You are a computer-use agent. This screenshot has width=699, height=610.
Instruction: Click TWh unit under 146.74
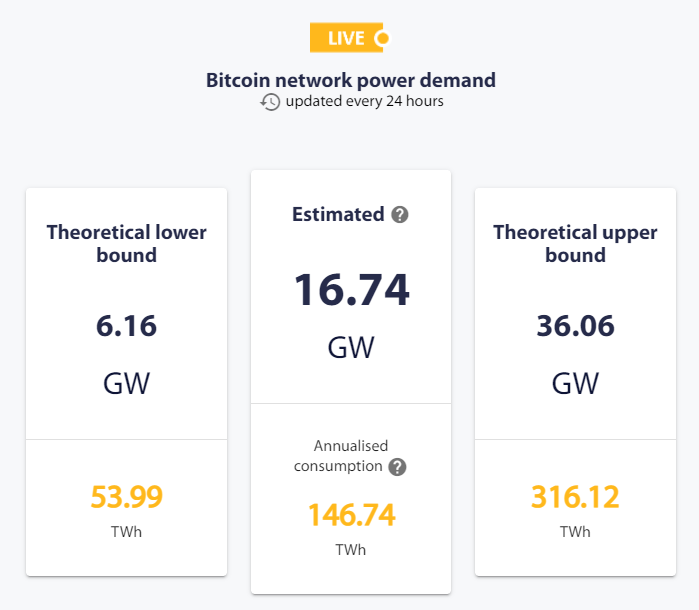pos(351,550)
